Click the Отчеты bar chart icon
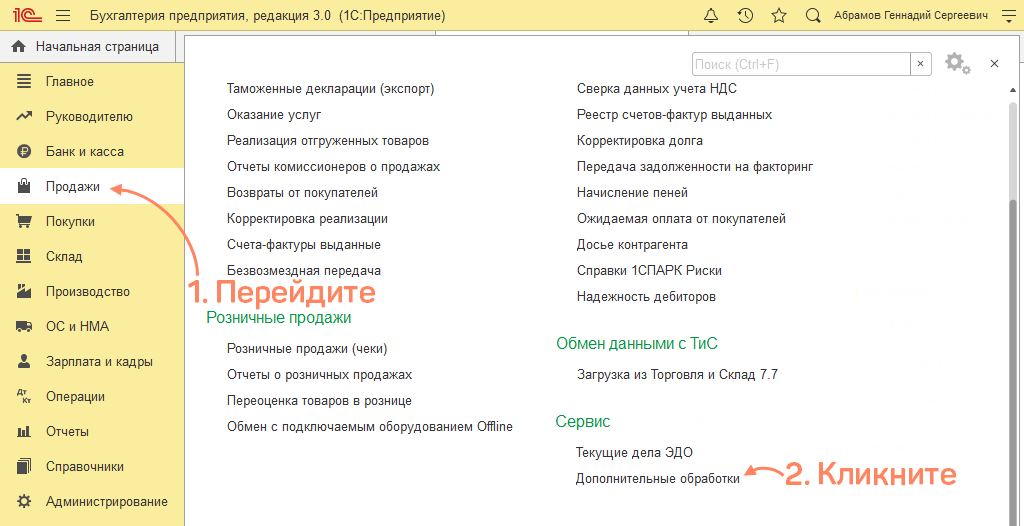Screen dimensions: 1024x526 24,431
